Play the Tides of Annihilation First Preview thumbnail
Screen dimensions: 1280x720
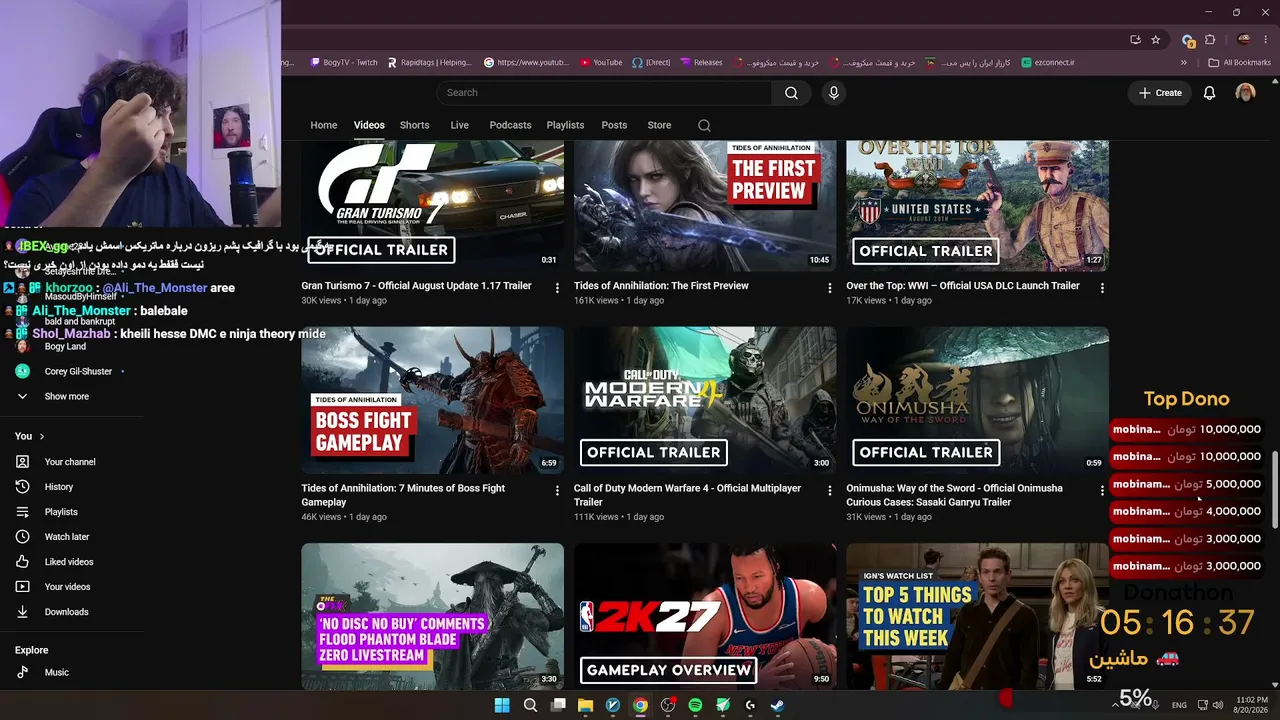(x=705, y=206)
